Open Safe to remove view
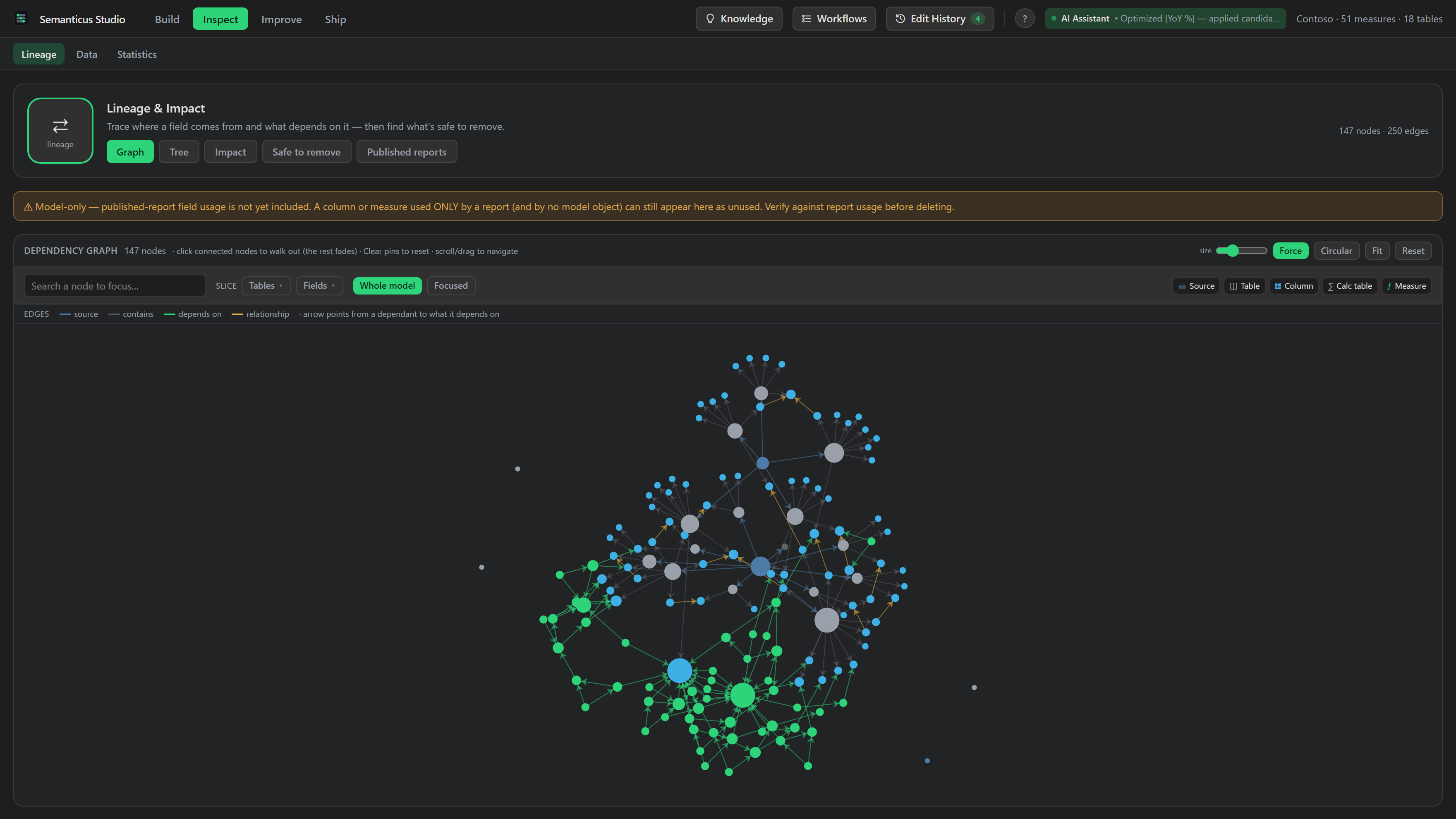The width and height of the screenshot is (1456, 819). tap(307, 151)
